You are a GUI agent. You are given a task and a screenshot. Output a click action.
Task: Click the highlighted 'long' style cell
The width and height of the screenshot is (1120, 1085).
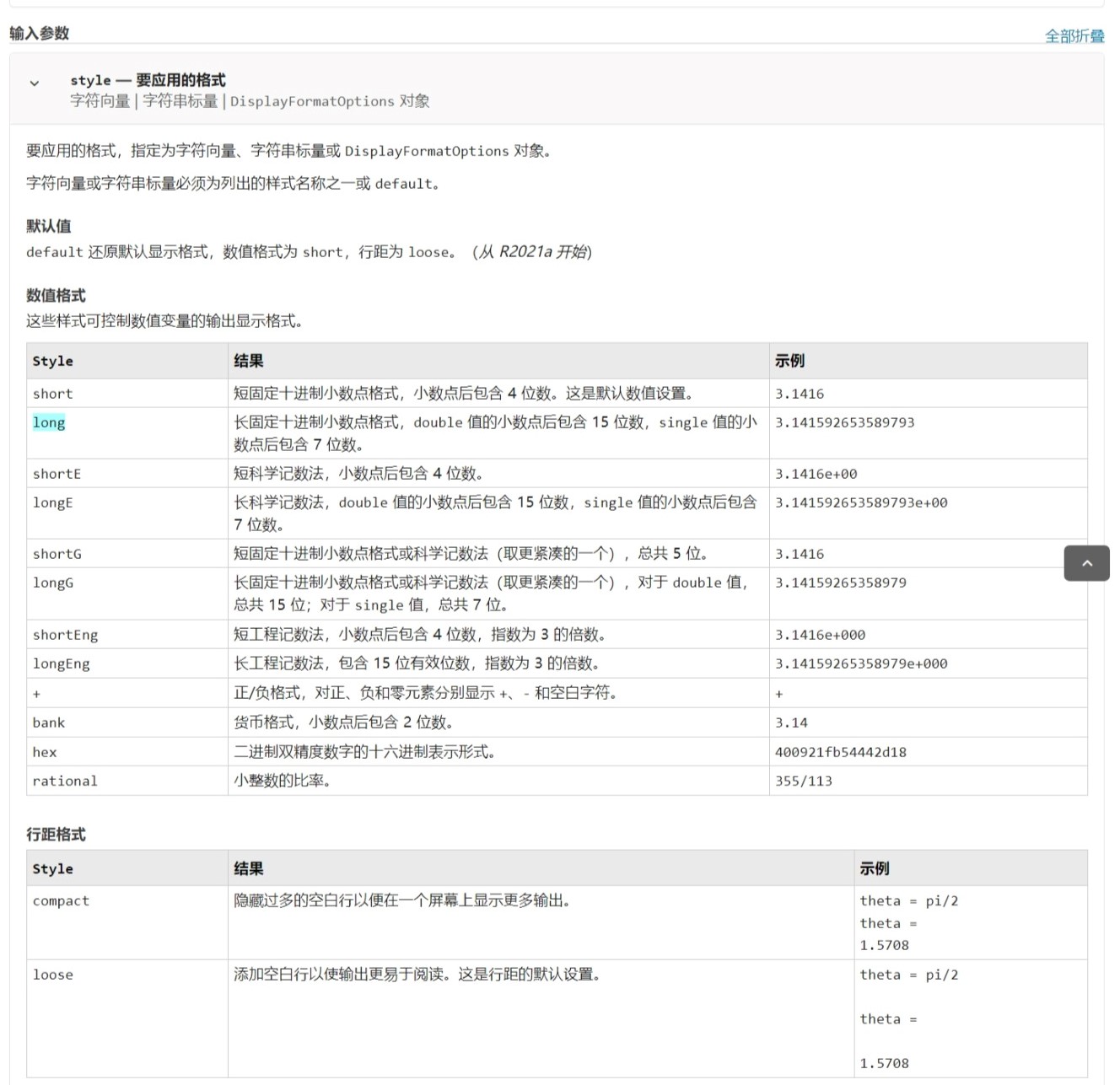coord(49,422)
